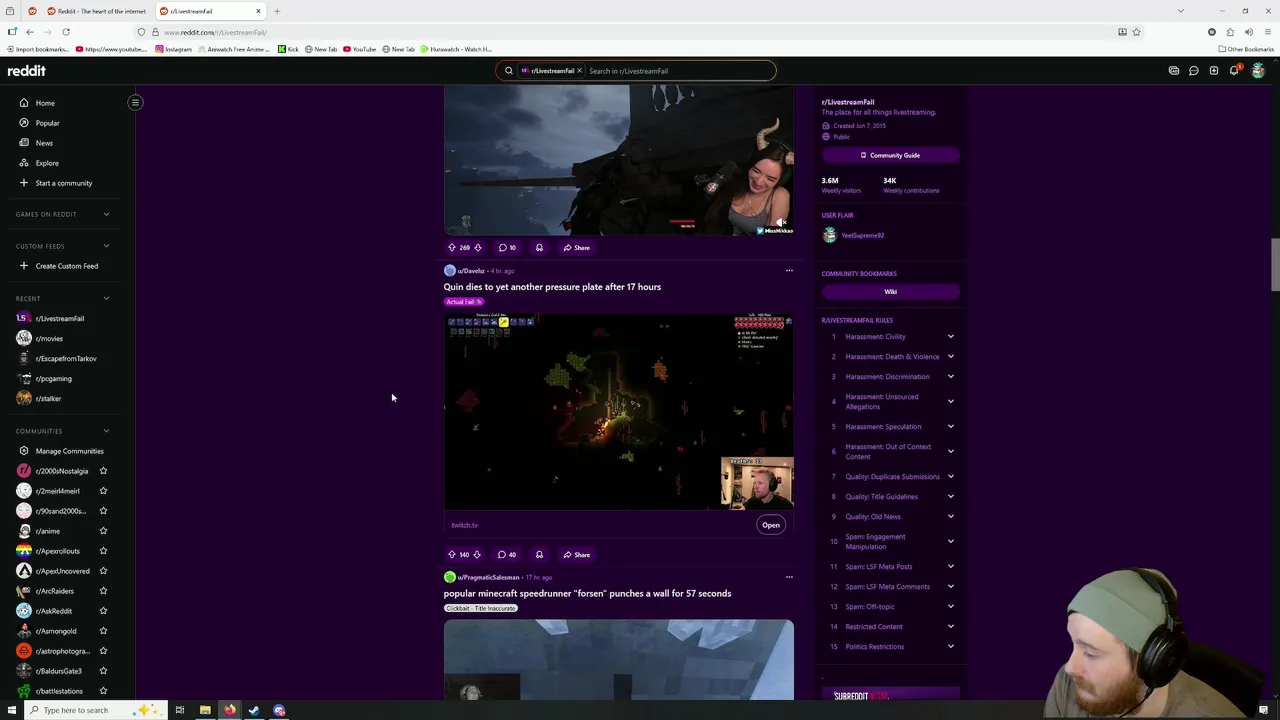Open the three-dot menu on Quin post
This screenshot has width=1280, height=720.
point(789,270)
